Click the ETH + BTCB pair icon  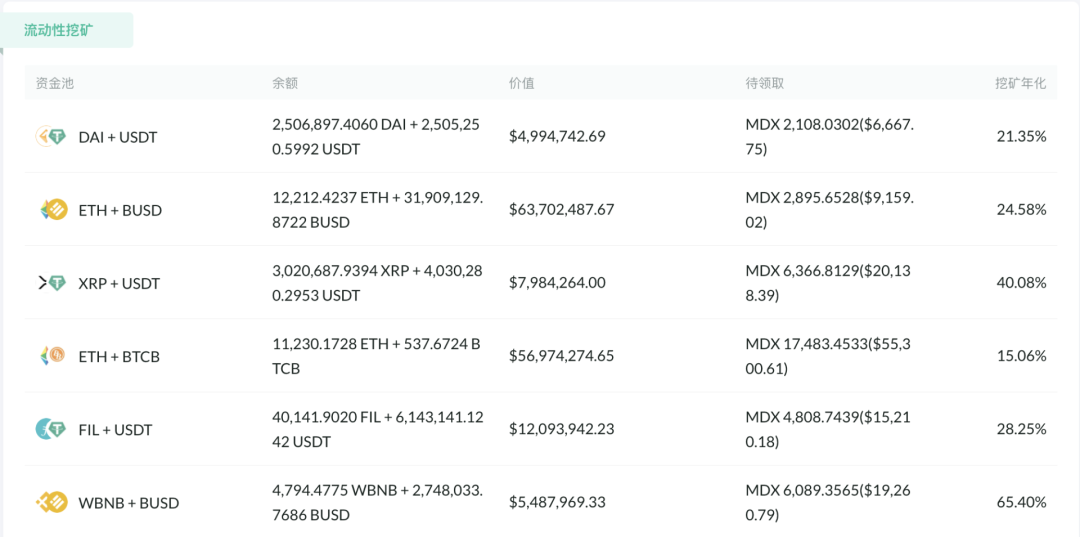coord(52,356)
